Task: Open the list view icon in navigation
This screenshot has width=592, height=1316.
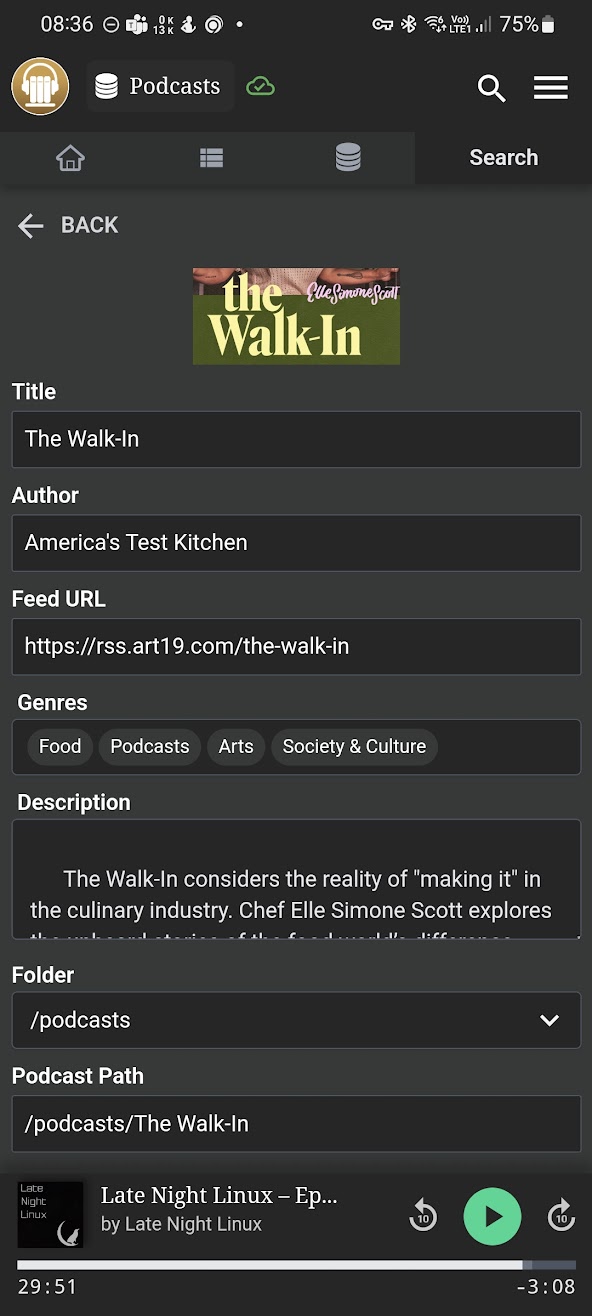Action: click(211, 157)
